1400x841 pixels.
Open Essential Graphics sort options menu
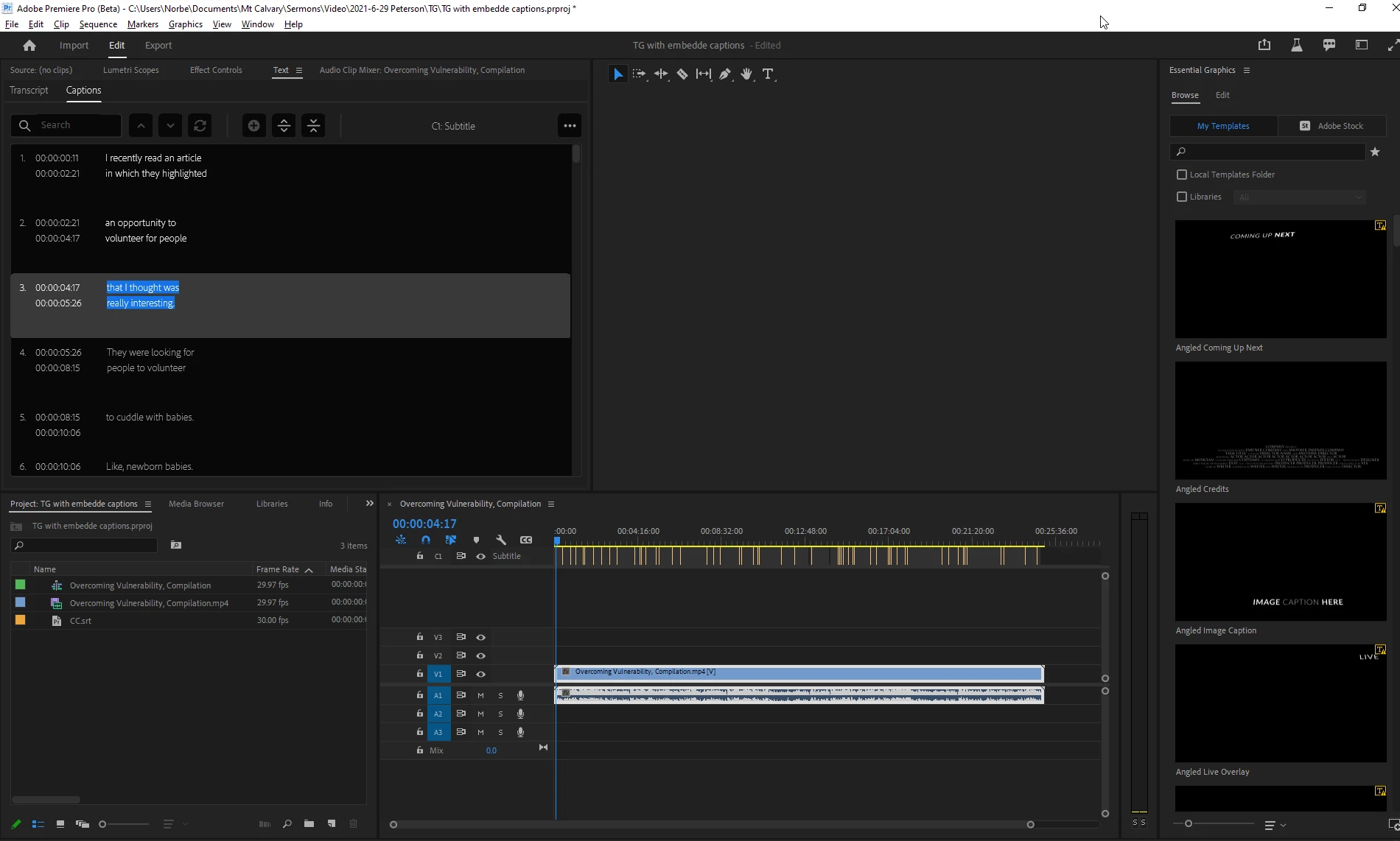pyautogui.click(x=1275, y=826)
